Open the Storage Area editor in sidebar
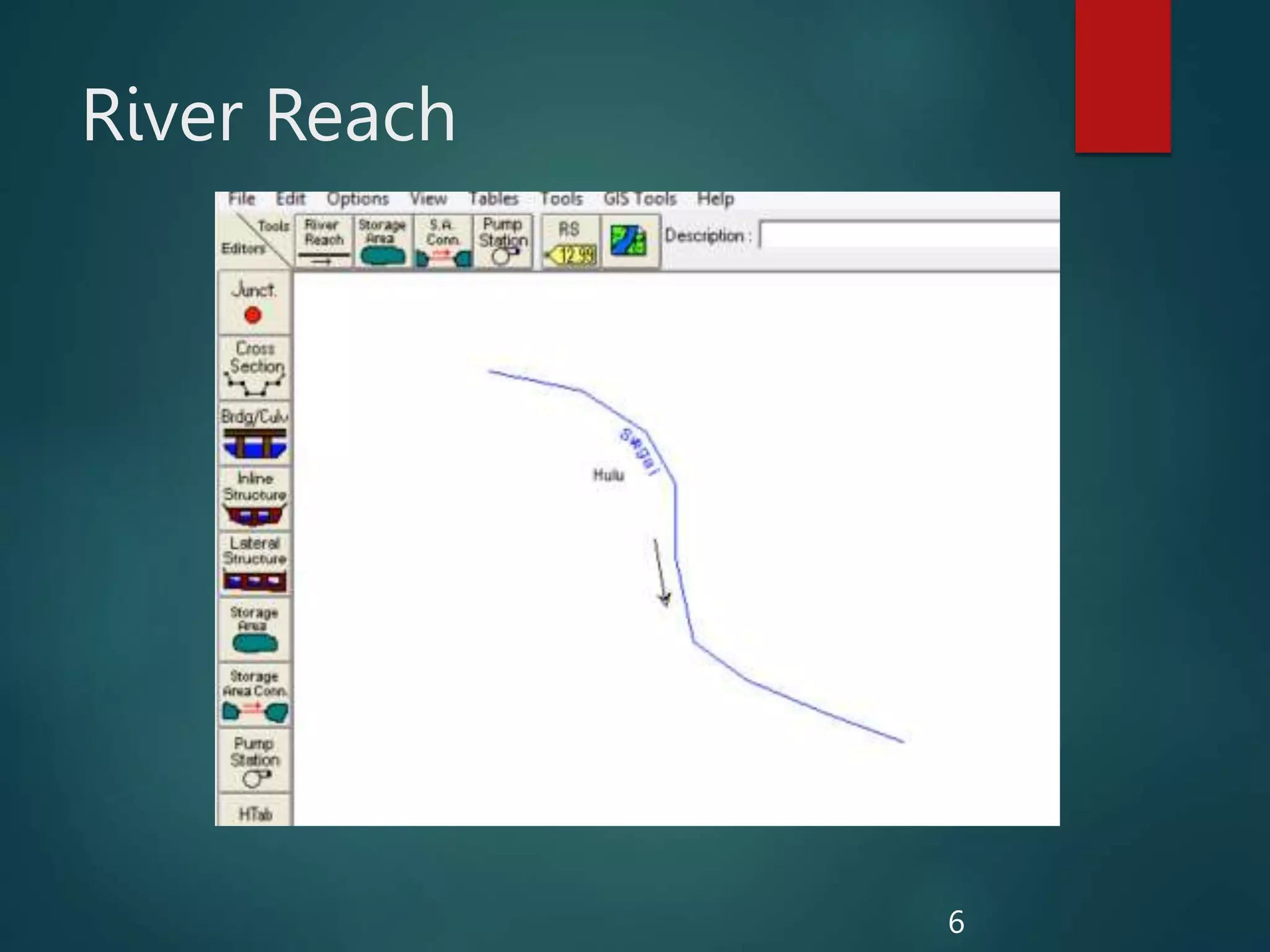This screenshot has height=952, width=1270. click(255, 628)
